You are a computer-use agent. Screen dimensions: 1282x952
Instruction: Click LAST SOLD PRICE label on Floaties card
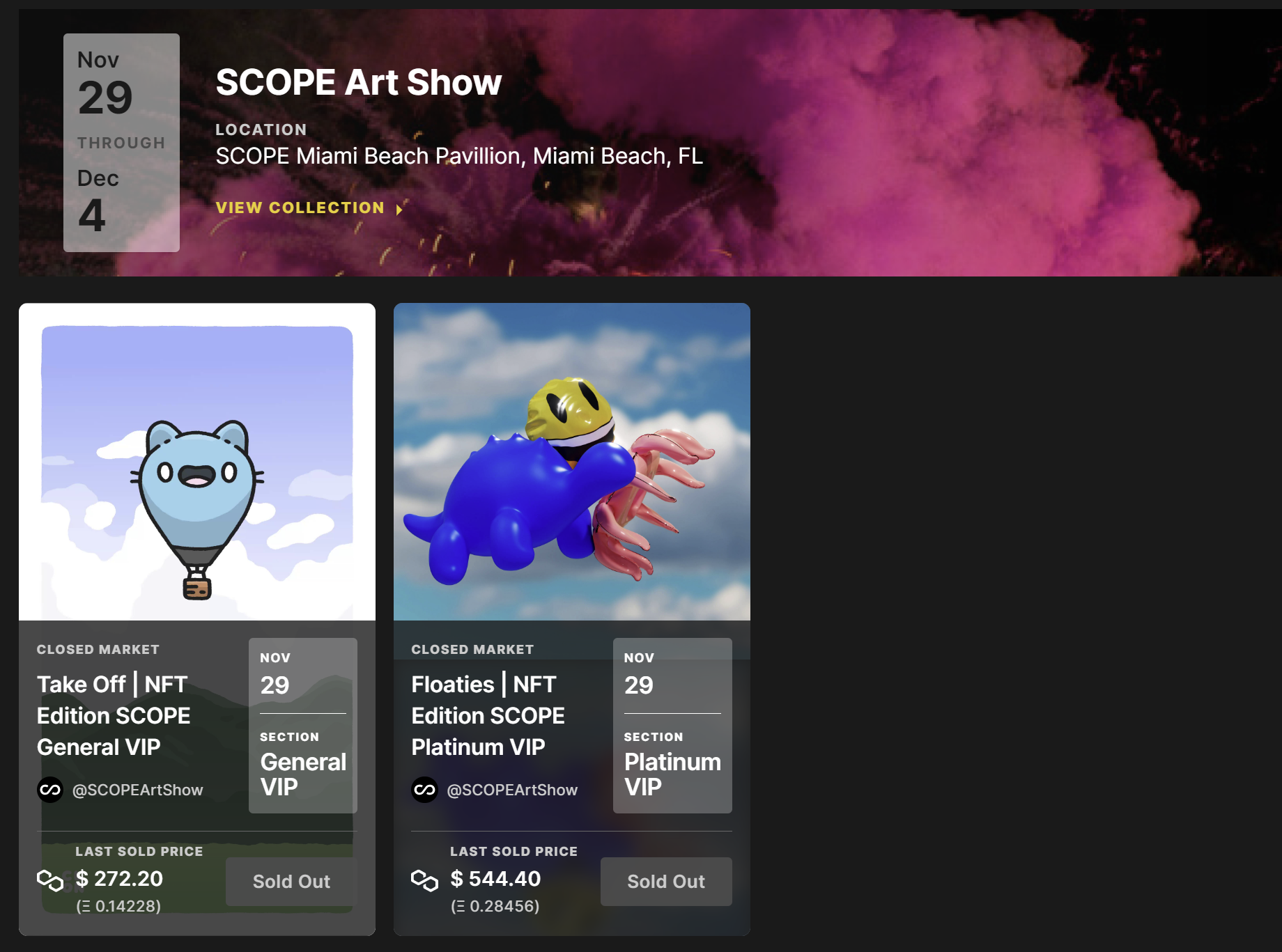pos(513,851)
